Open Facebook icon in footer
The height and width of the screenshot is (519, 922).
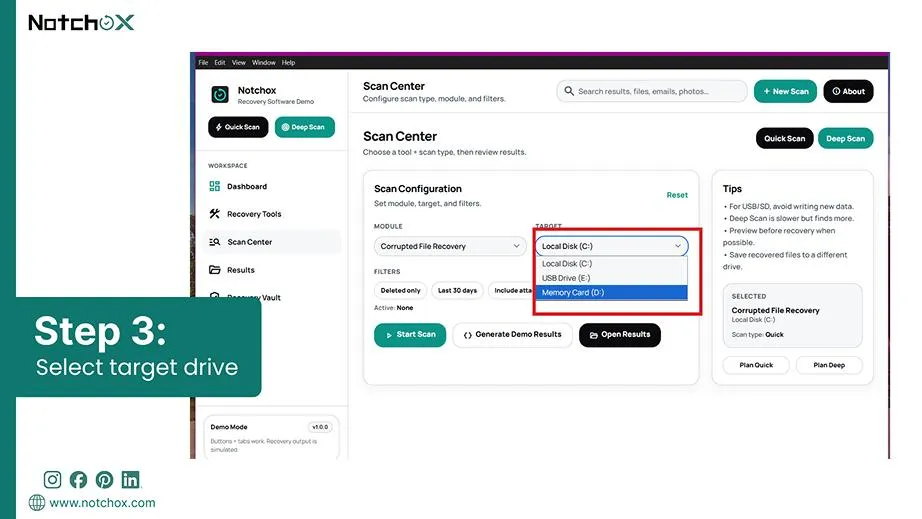(78, 480)
